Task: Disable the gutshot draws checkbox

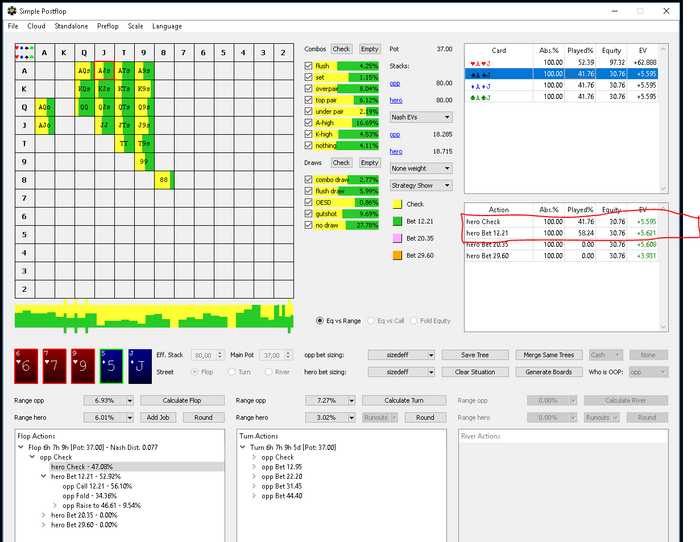Action: point(308,213)
